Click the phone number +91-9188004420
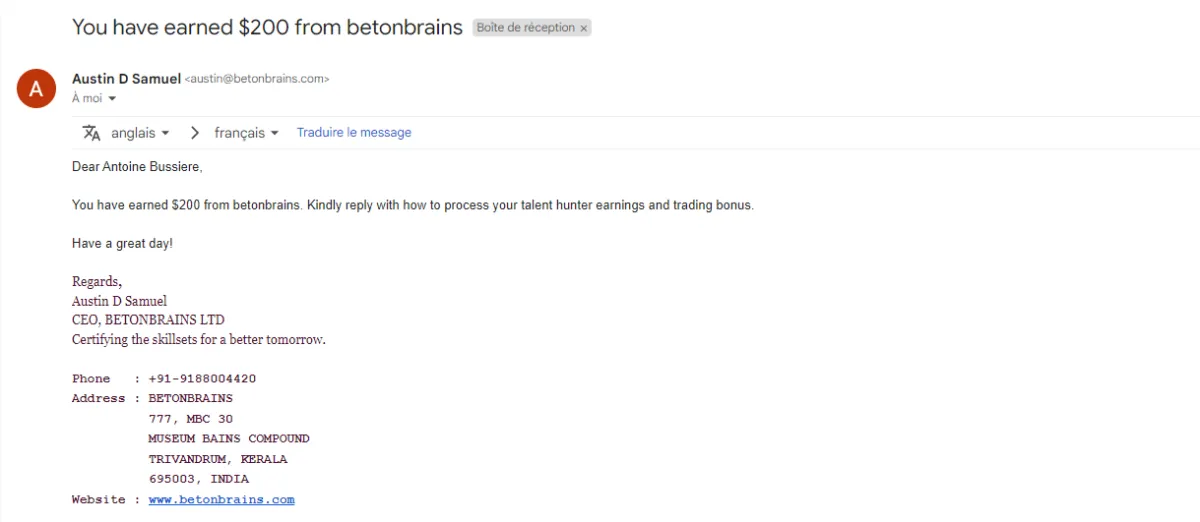Screen dimensions: 1200x522 (x=202, y=379)
